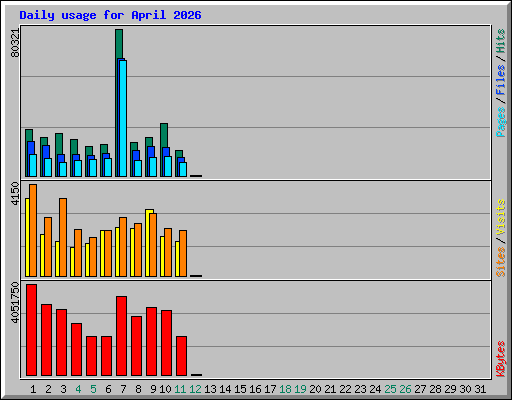
Task: Click day 20 on the x-axis
Action: [315, 389]
